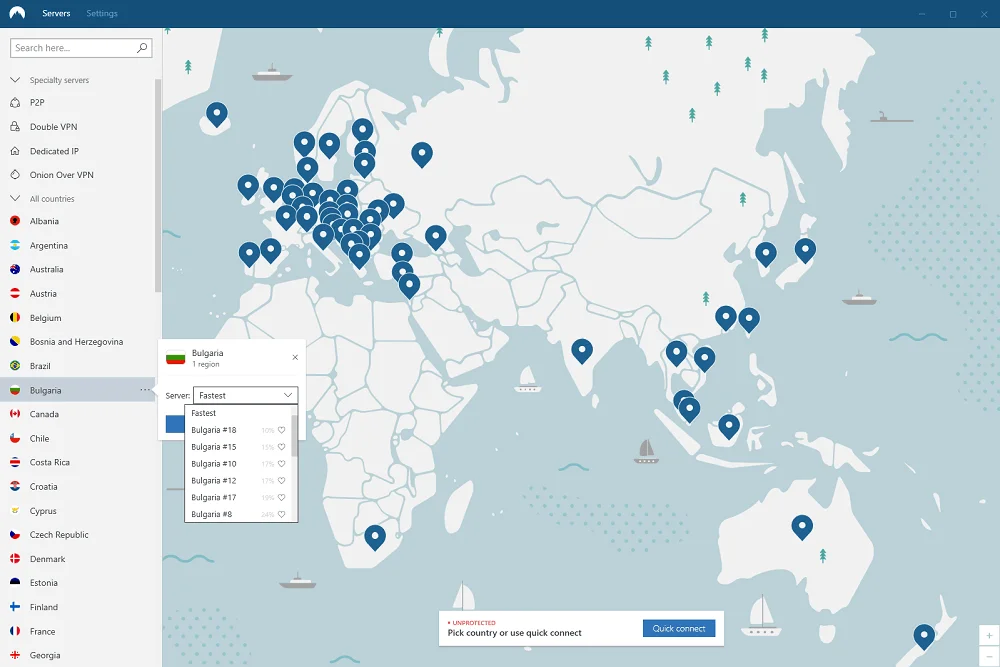The image size is (1000, 667).
Task: Click the NordVPN mountain logo
Action: 17,13
